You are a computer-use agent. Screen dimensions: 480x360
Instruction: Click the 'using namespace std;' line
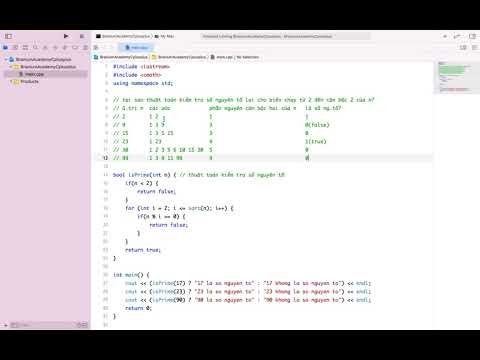tap(143, 83)
